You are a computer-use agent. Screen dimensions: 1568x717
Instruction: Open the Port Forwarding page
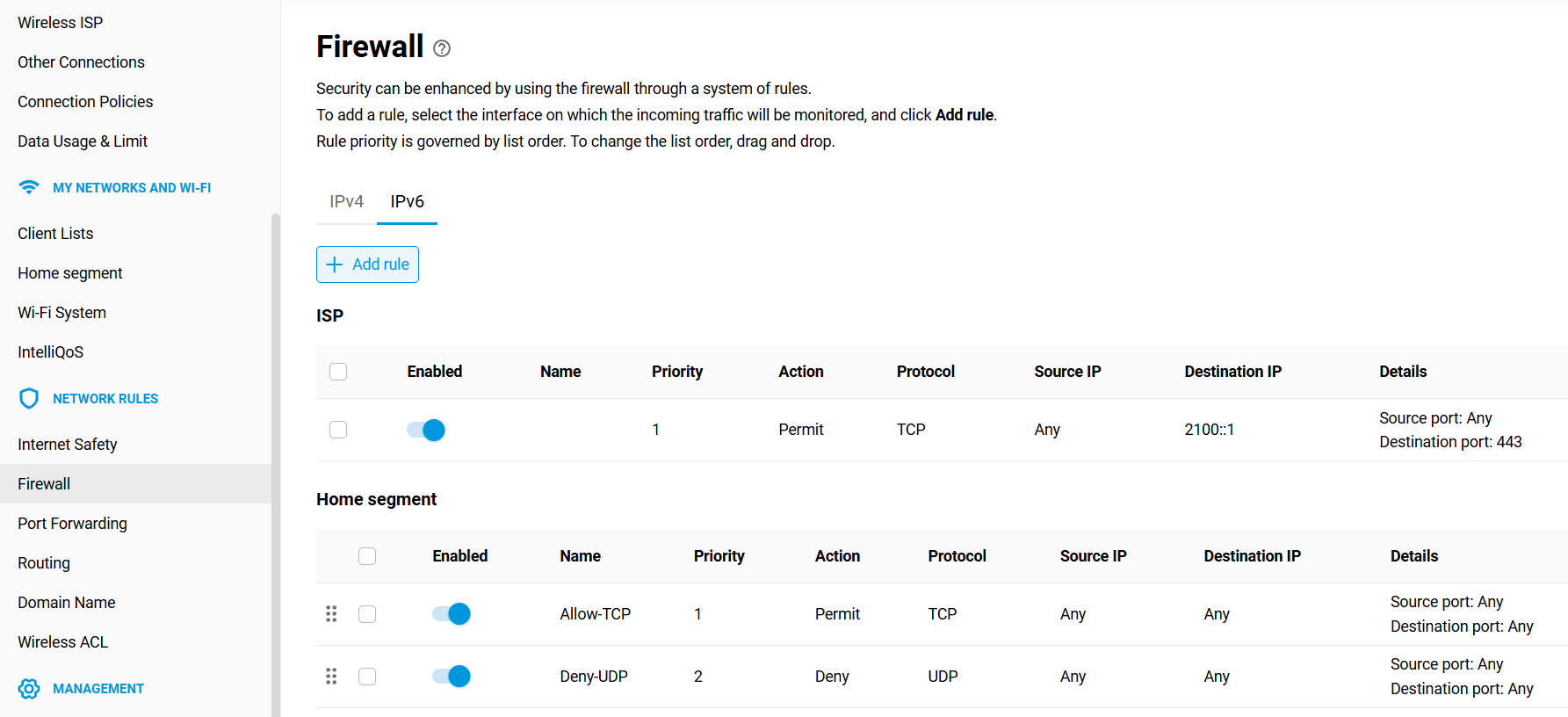72,523
